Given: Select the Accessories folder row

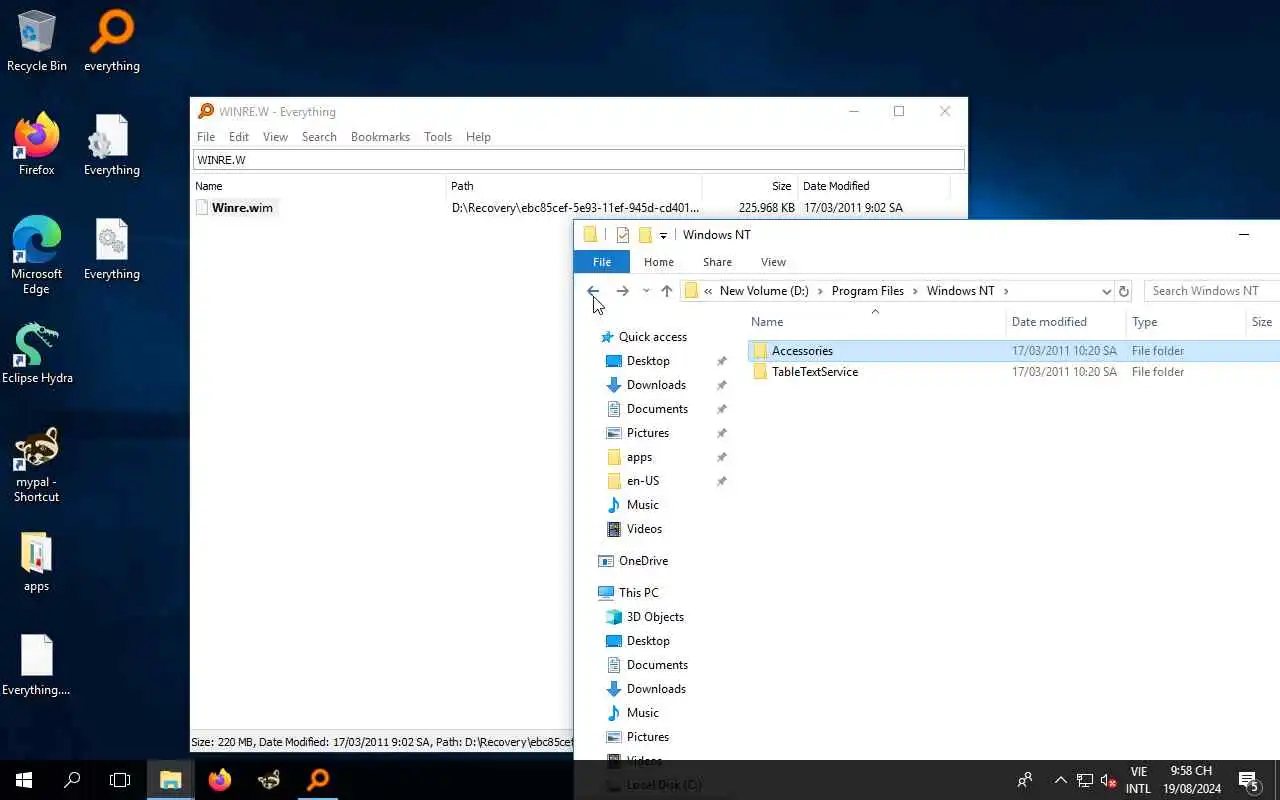Looking at the screenshot, I should pyautogui.click(x=1013, y=351).
